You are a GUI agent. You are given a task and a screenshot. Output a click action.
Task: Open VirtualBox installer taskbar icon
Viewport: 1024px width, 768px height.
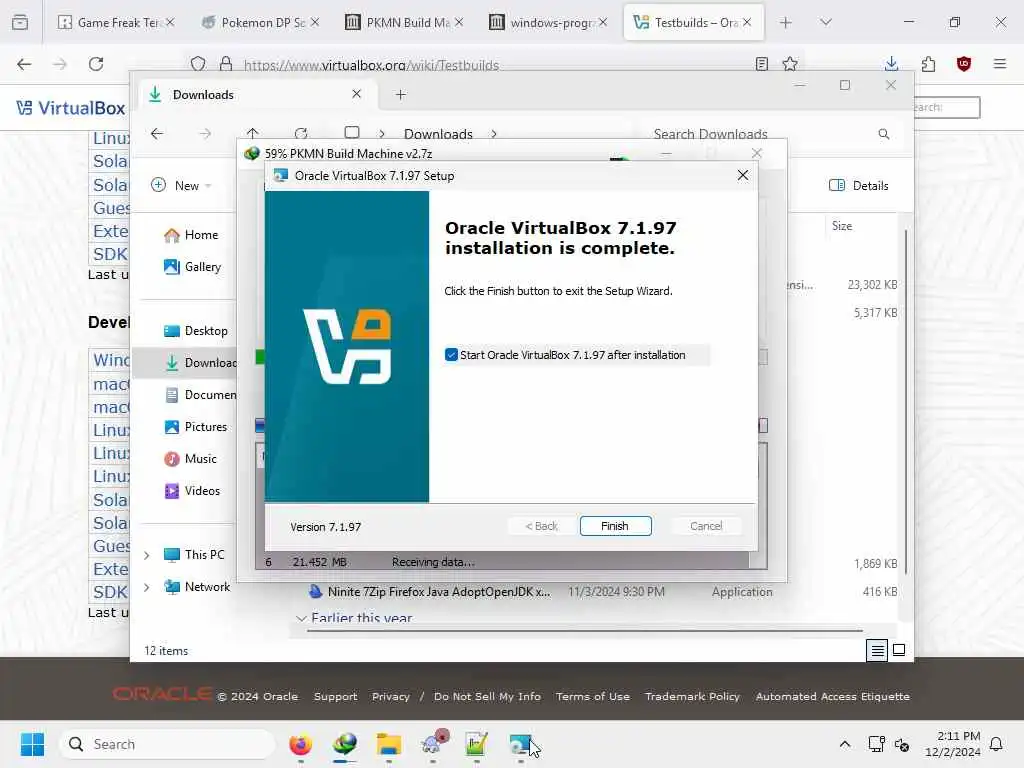520,744
